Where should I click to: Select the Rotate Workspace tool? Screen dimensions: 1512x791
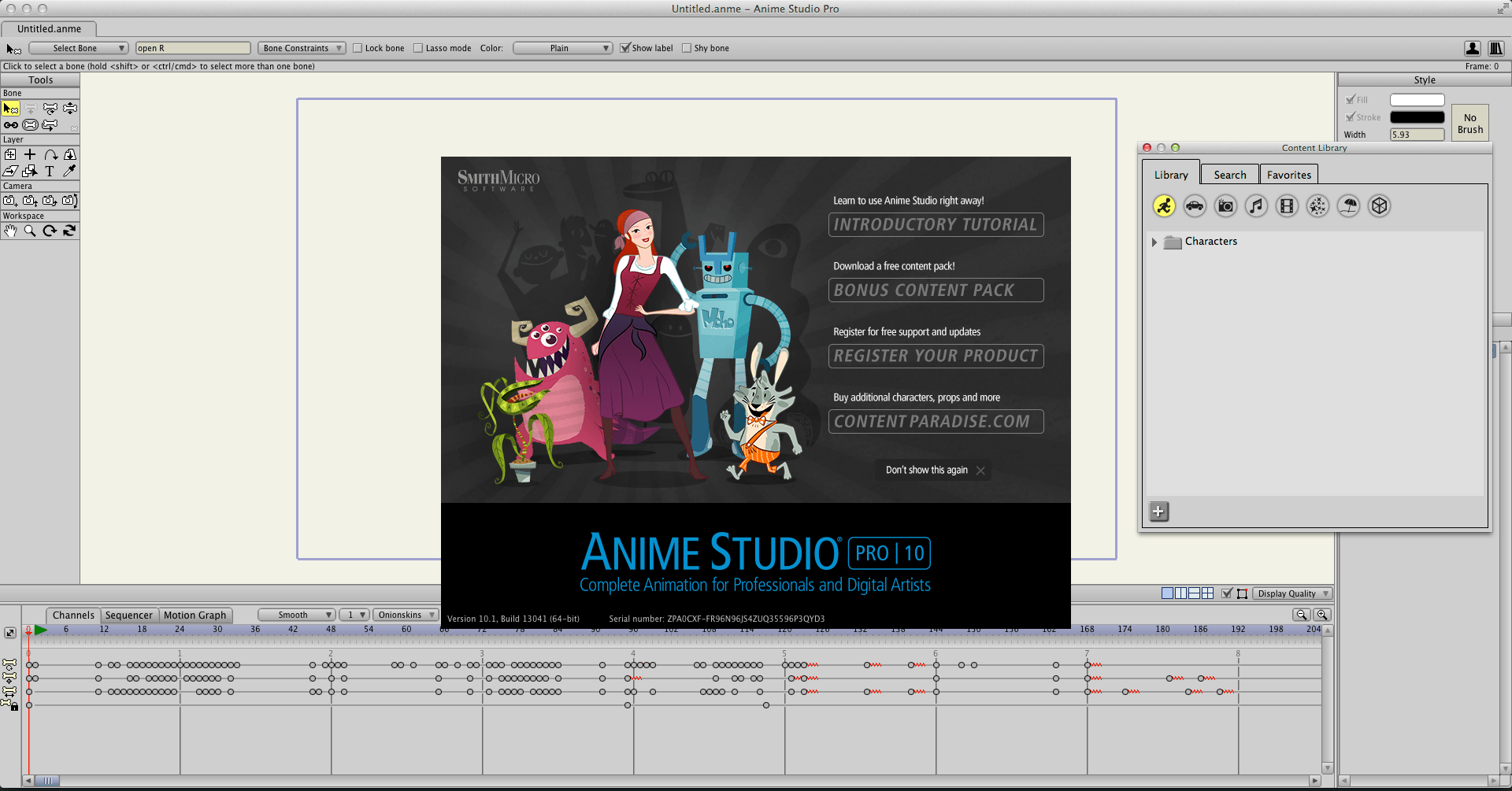(50, 231)
